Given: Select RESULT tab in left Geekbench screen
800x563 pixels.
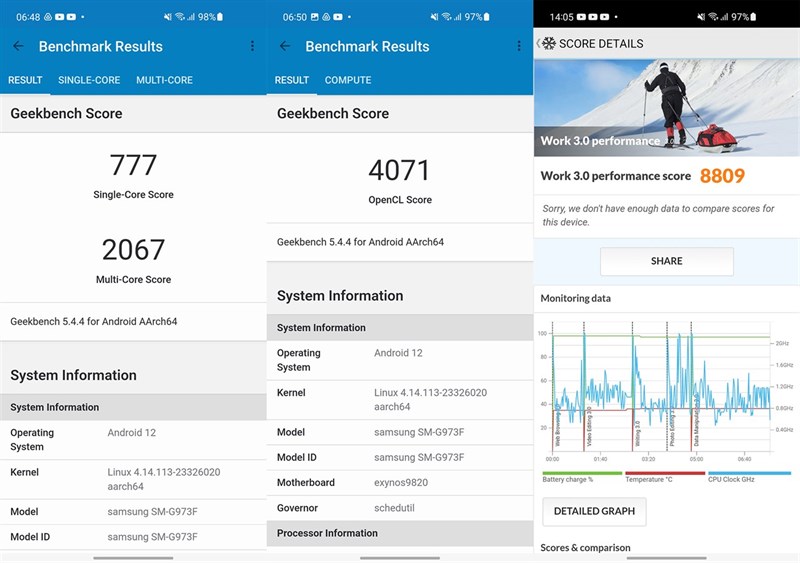Looking at the screenshot, I should pos(25,80).
